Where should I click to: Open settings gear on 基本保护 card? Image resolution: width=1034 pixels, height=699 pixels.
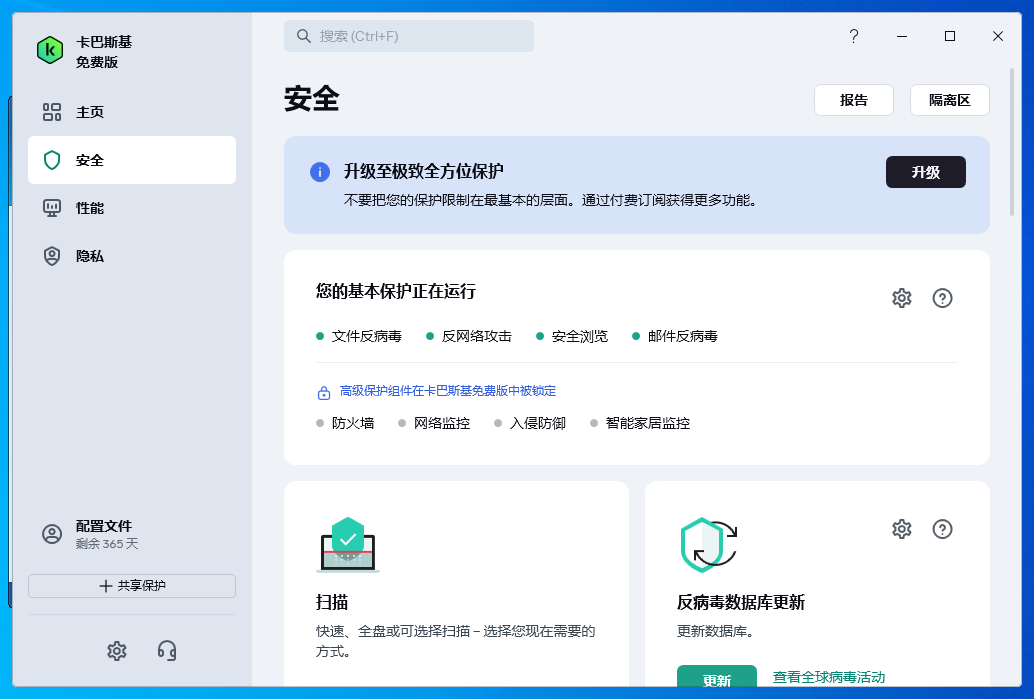(x=901, y=297)
